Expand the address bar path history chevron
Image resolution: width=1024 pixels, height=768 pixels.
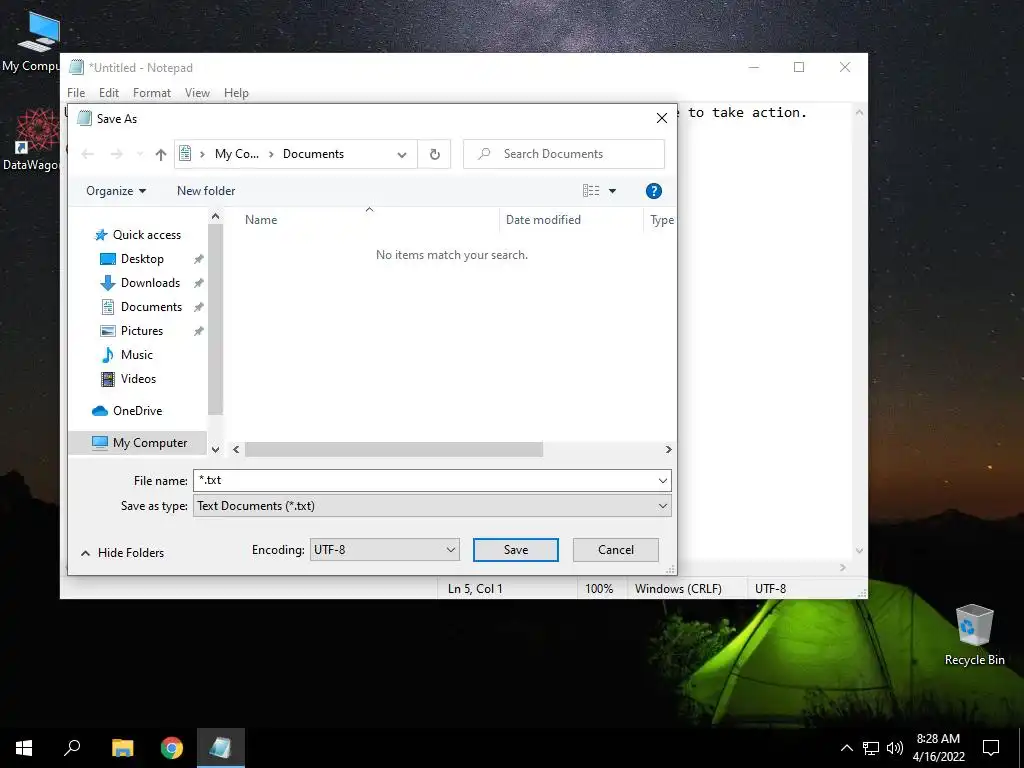(402, 155)
